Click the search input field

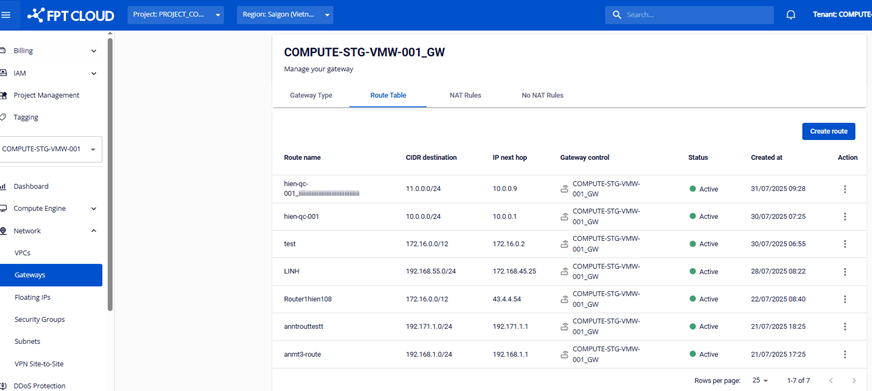(689, 15)
